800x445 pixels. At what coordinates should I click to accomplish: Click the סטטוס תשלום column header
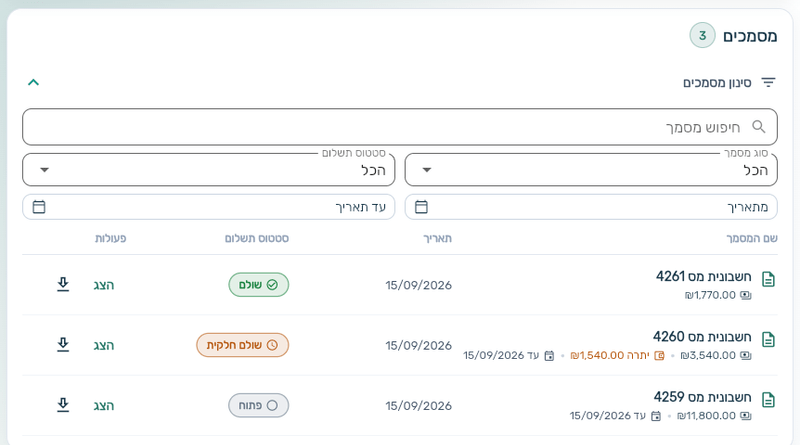[257, 238]
